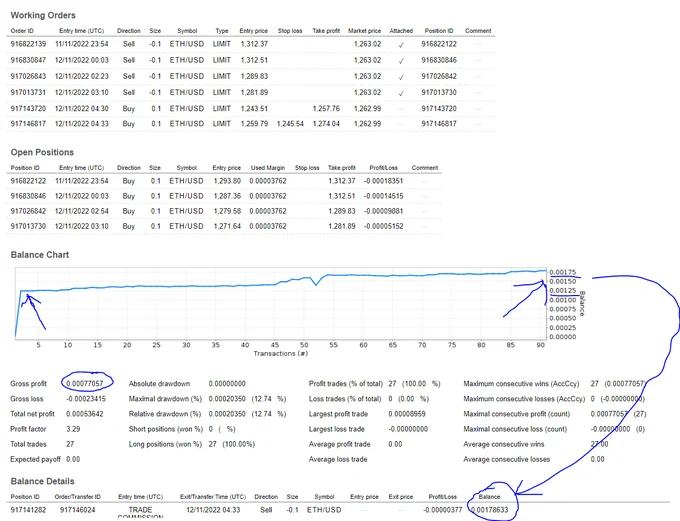Click Market price column header

[x=364, y=31]
